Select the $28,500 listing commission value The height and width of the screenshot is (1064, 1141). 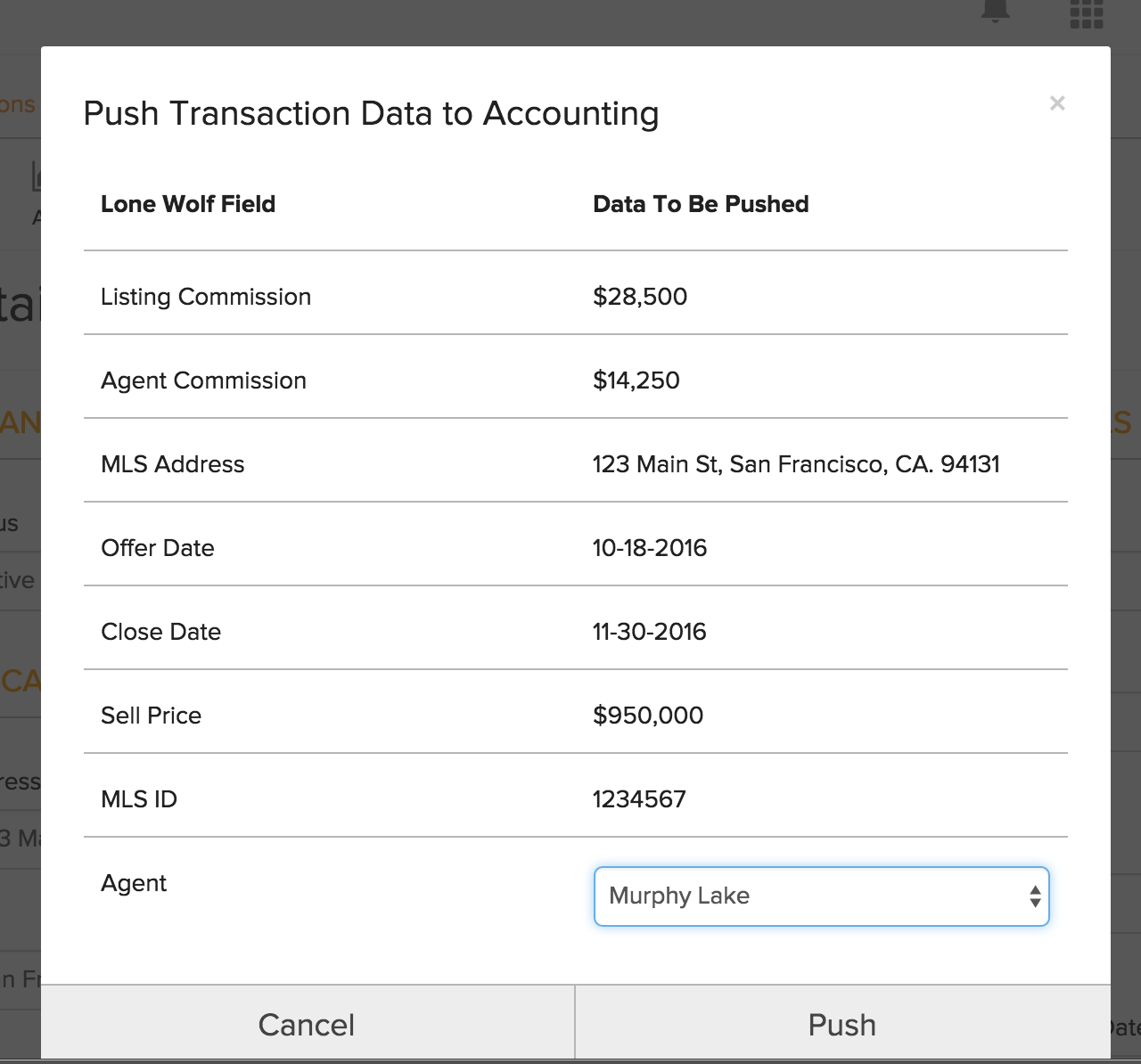pos(640,297)
